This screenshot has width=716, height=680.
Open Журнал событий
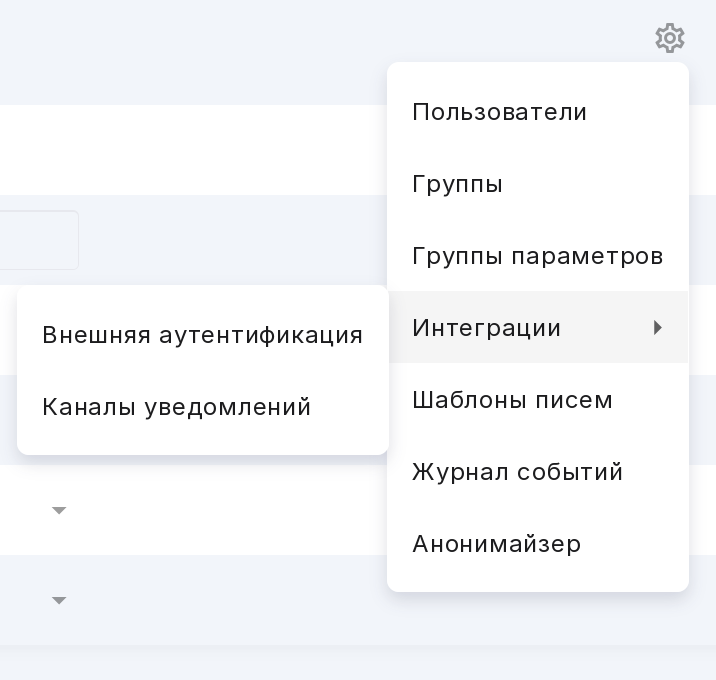537,471
